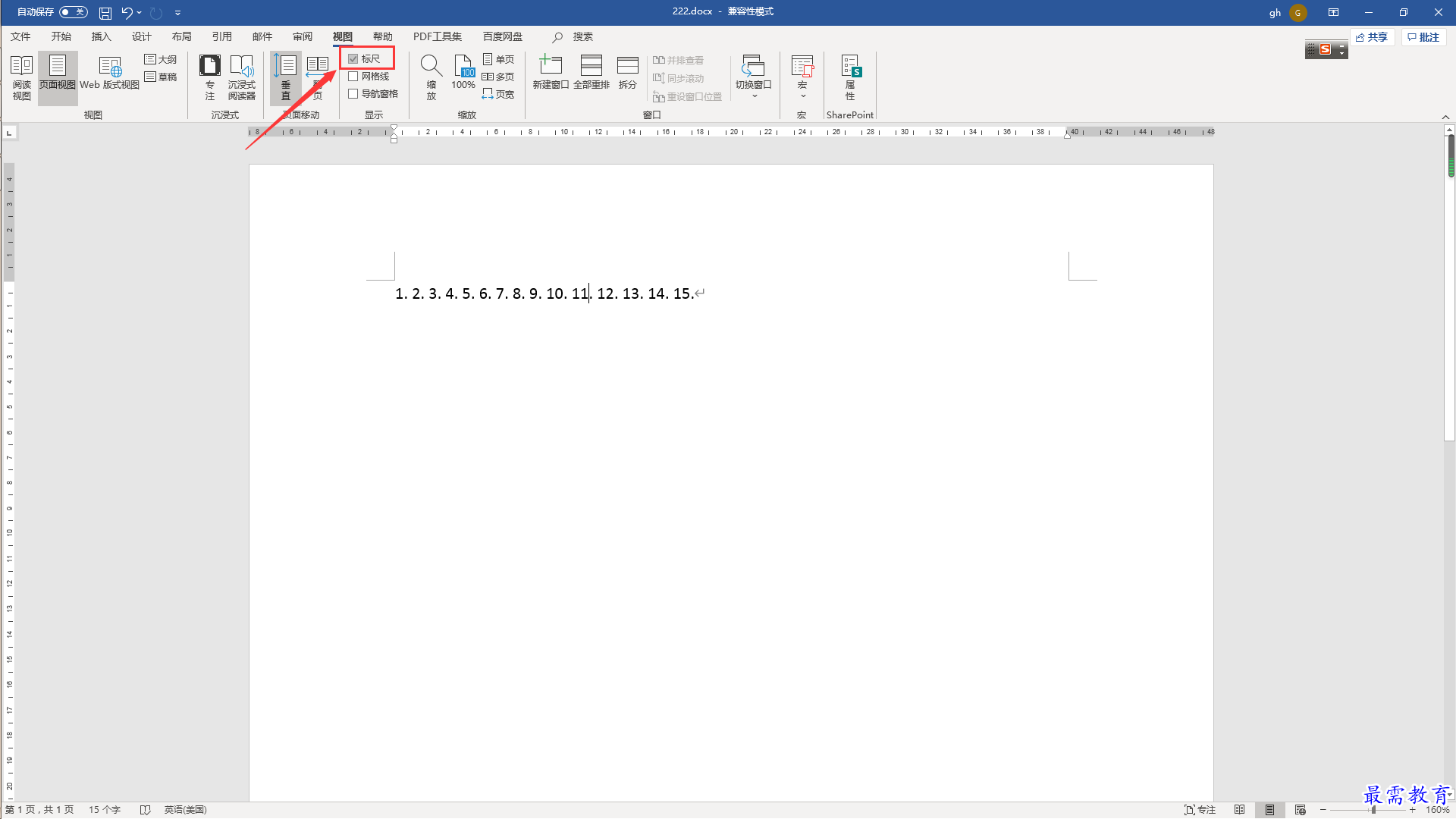Viewport: 1456px width, 819px height.
Task: Switch to Read Mode in status bar
Action: 1239,810
